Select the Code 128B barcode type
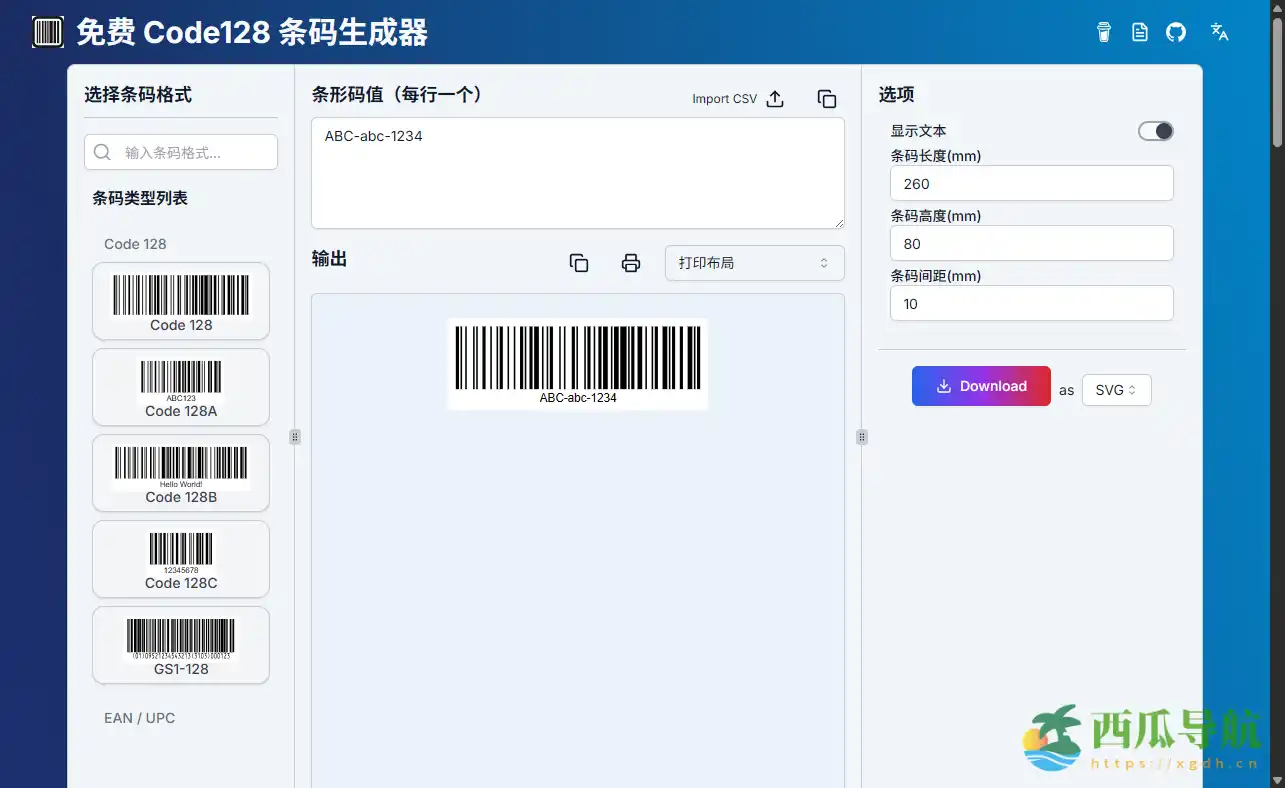 tap(181, 473)
